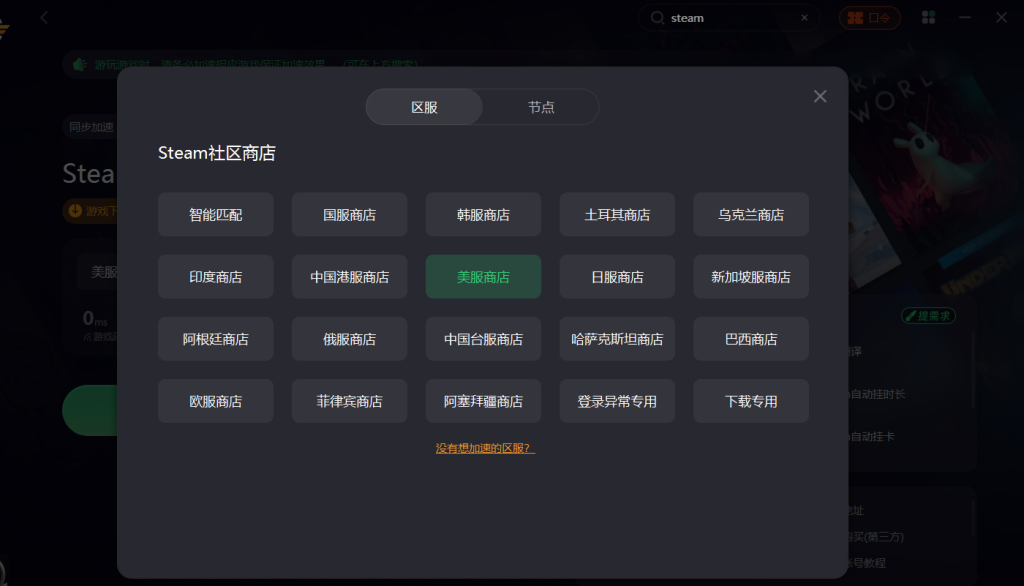Choose the 巴西商店 region
1024x586 pixels.
pyautogui.click(x=751, y=338)
